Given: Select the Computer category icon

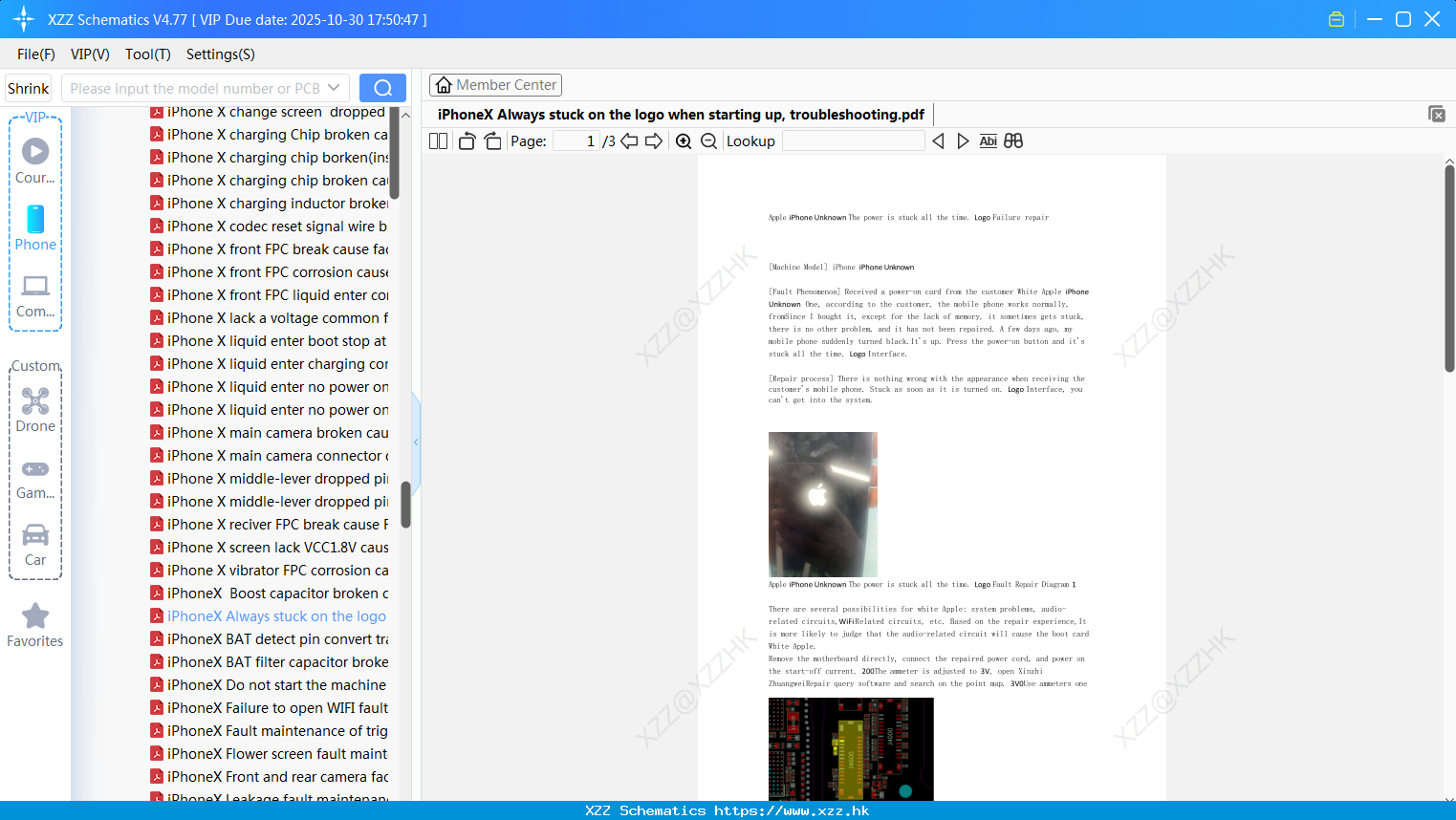Looking at the screenshot, I should pos(35,295).
